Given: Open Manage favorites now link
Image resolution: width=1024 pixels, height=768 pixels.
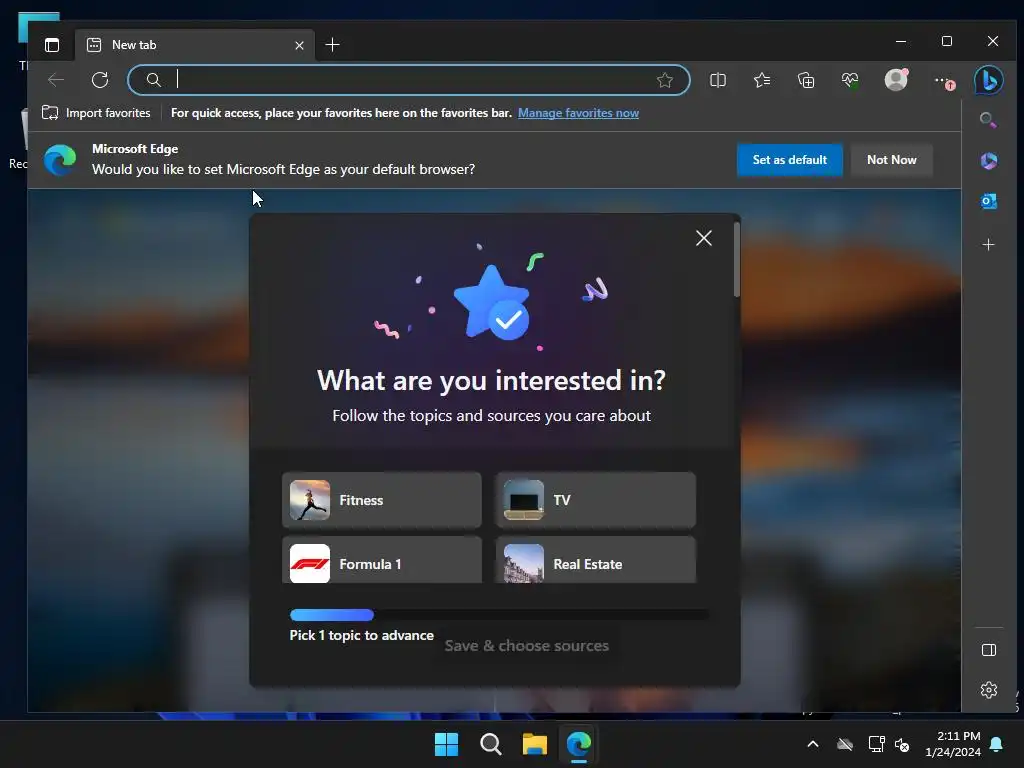Looking at the screenshot, I should click(x=578, y=113).
